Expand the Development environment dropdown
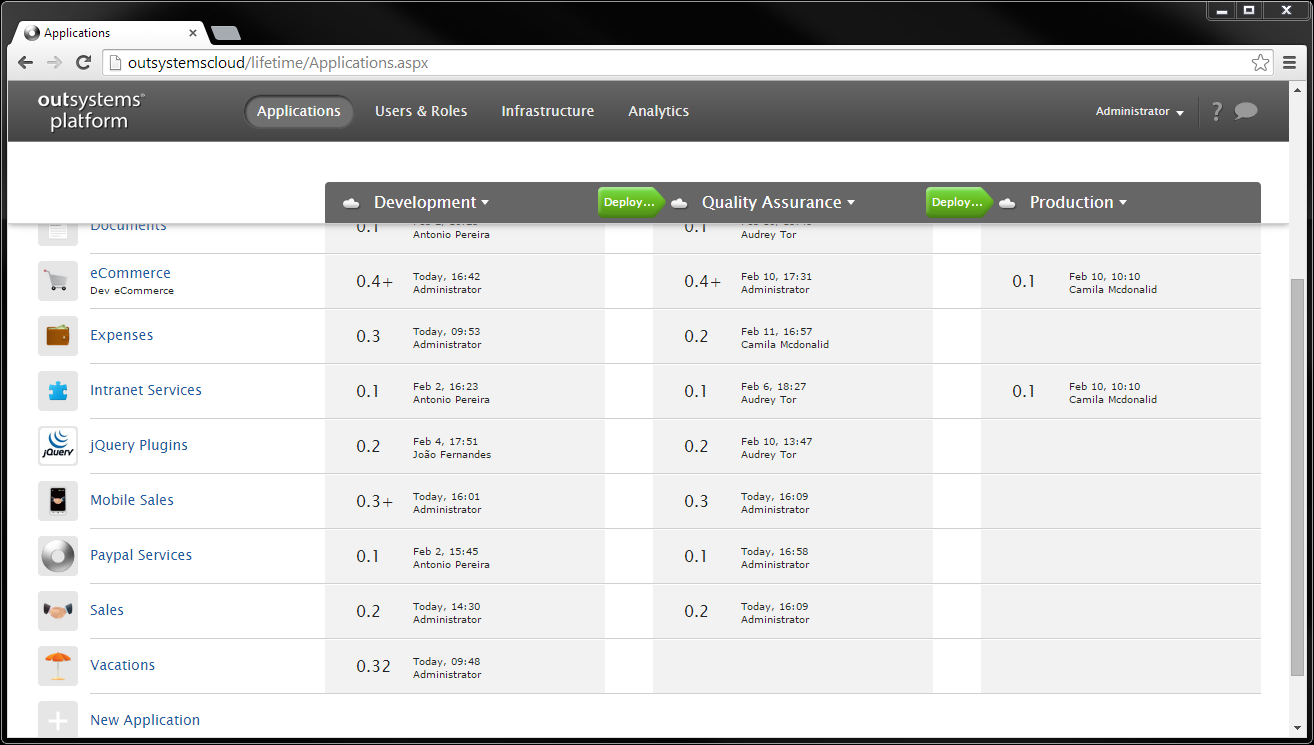 431,202
